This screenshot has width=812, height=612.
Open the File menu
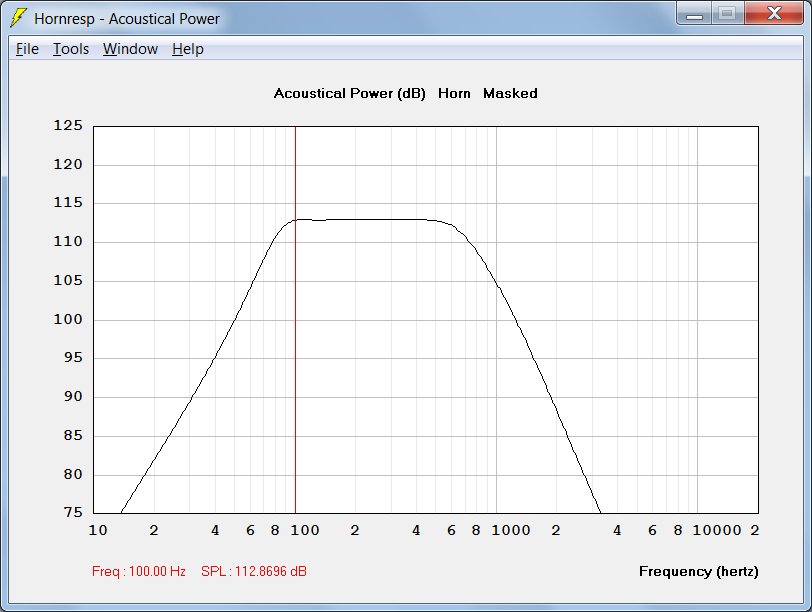[x=27, y=49]
